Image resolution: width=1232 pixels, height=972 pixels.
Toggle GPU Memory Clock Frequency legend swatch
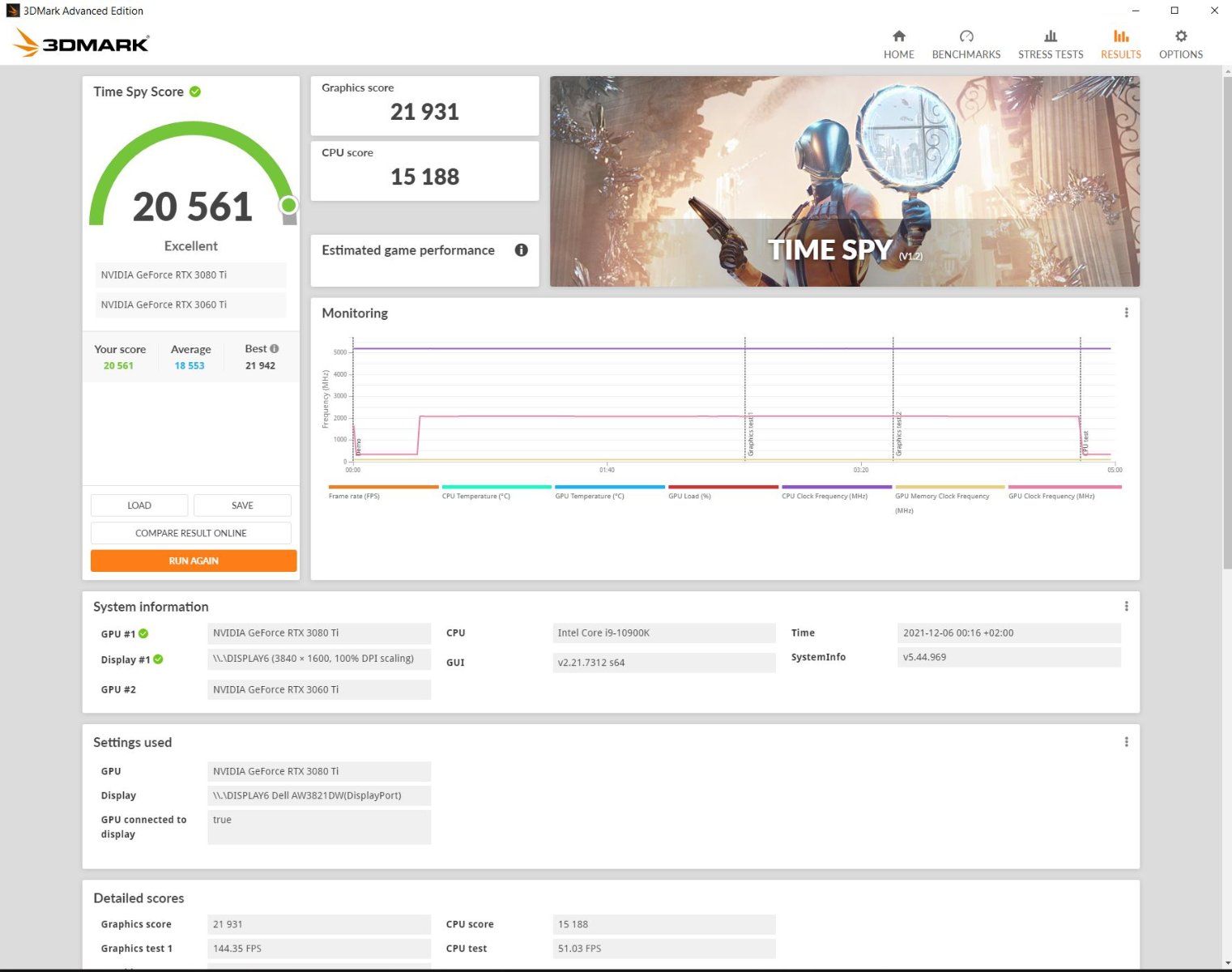(949, 487)
